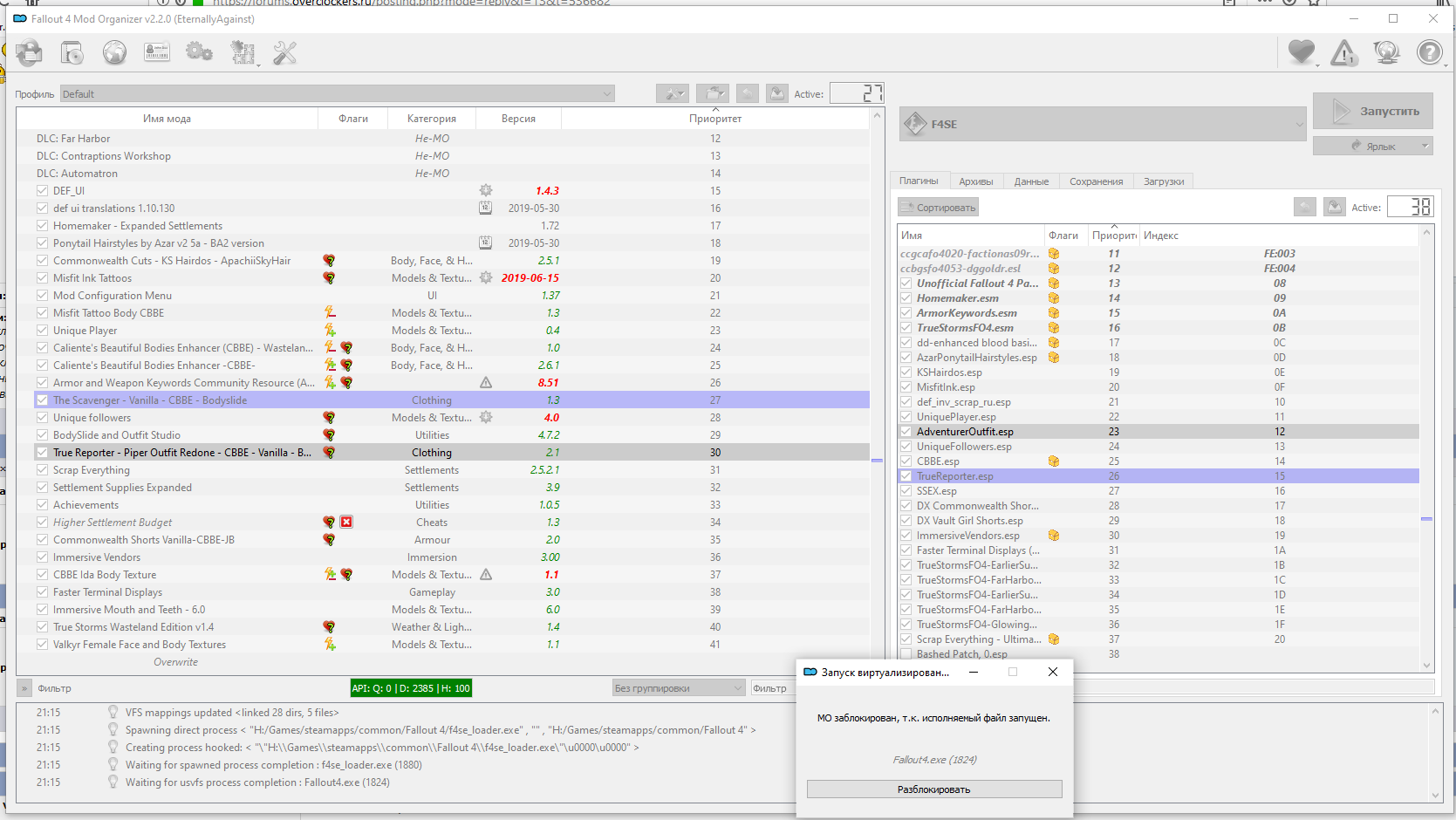Click the lightning flag on Unique Player row

pyautogui.click(x=329, y=331)
